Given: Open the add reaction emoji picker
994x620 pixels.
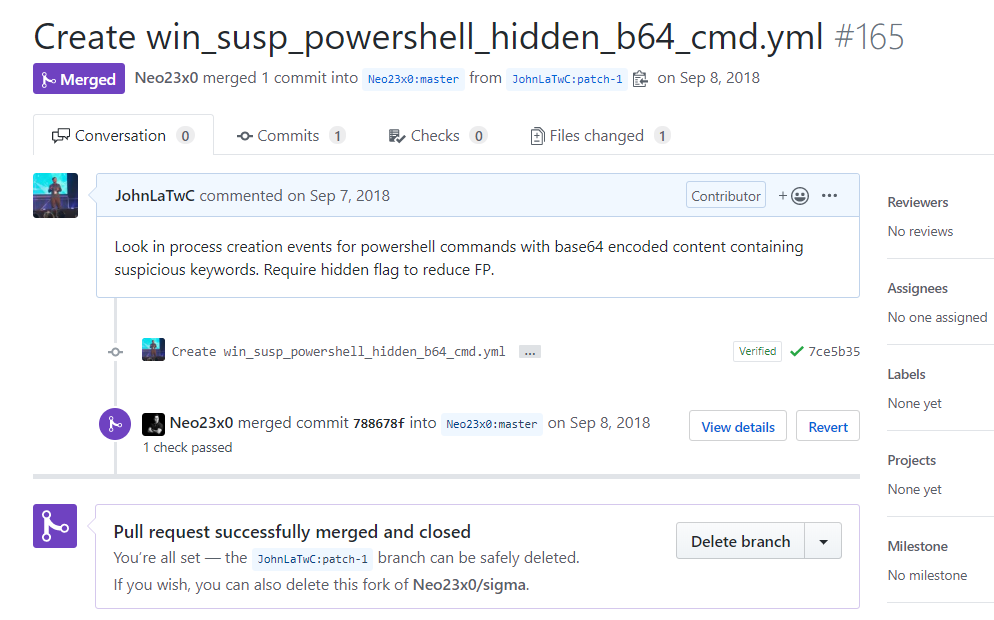Looking at the screenshot, I should [x=794, y=196].
